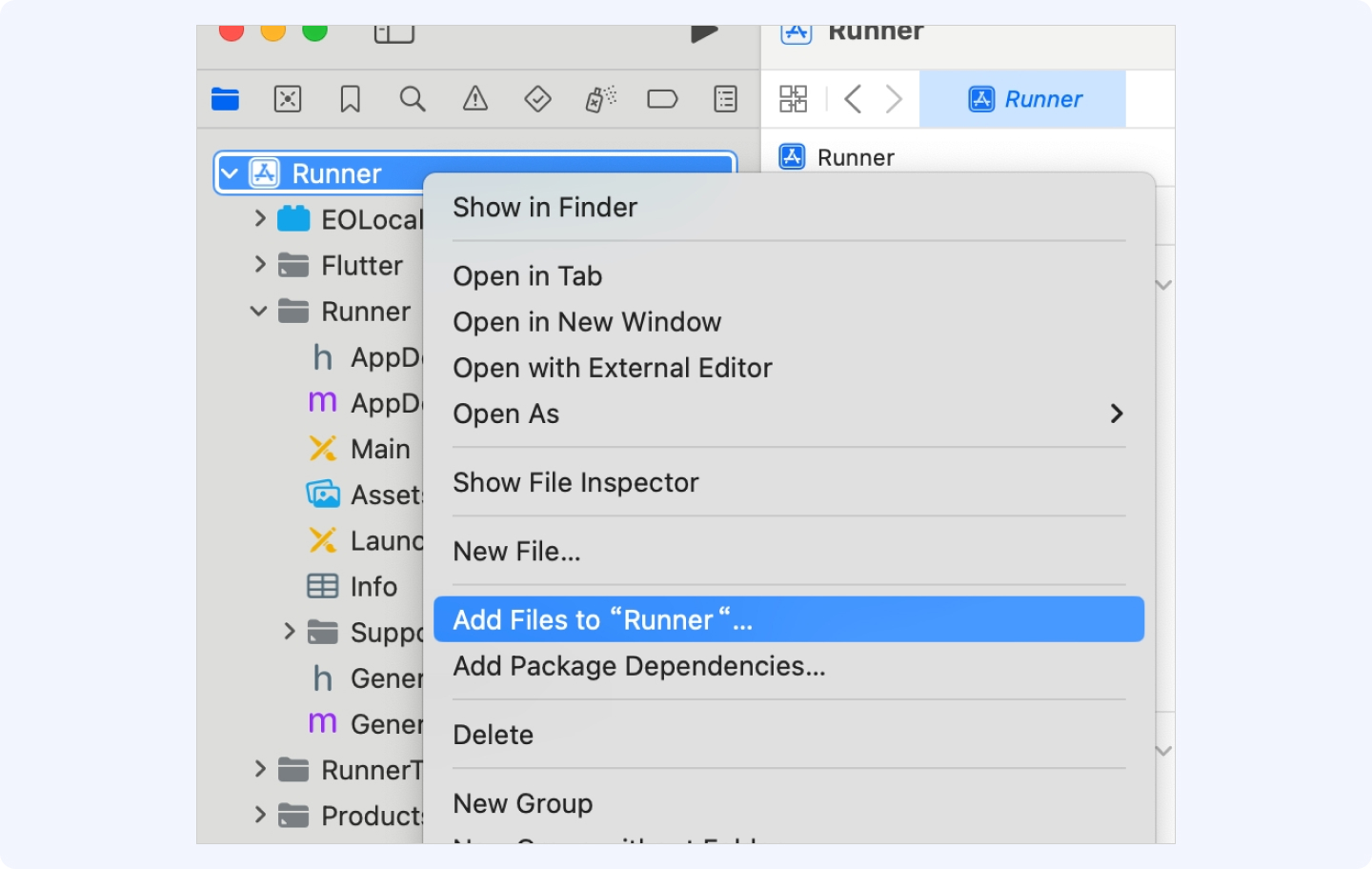Choose Open with External Editor
Image resolution: width=1372 pixels, height=869 pixels.
point(789,368)
